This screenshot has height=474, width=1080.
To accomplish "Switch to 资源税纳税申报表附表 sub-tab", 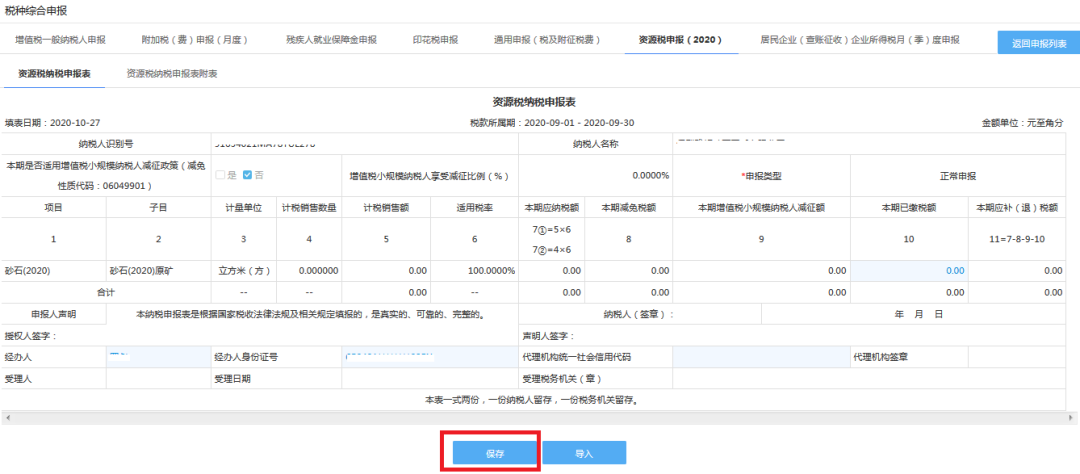I will 172,73.
